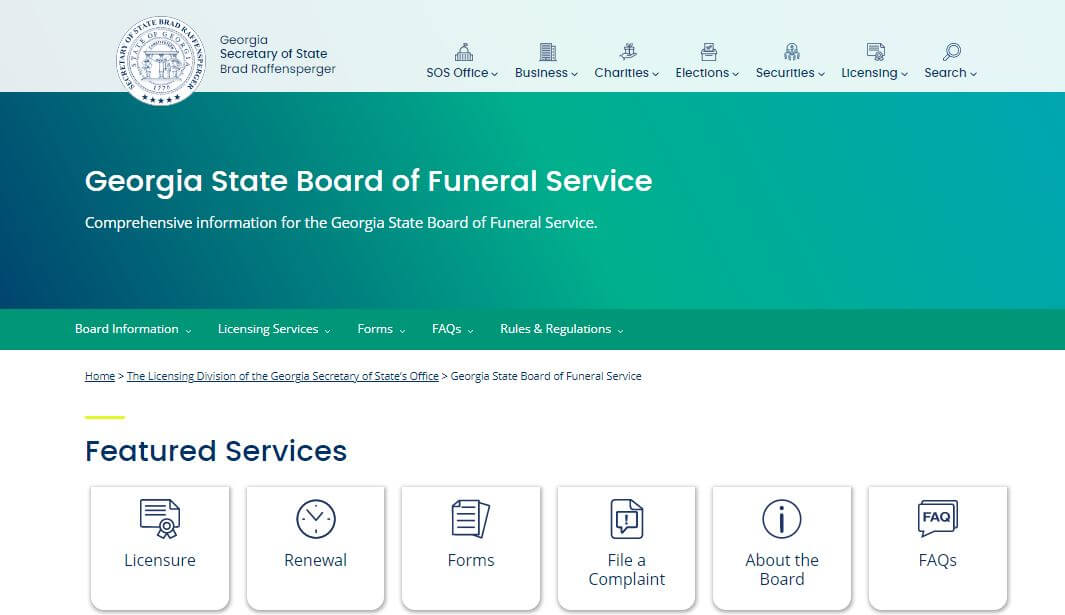Click the Charities donation icon
This screenshot has width=1065, height=615.
coord(627,50)
